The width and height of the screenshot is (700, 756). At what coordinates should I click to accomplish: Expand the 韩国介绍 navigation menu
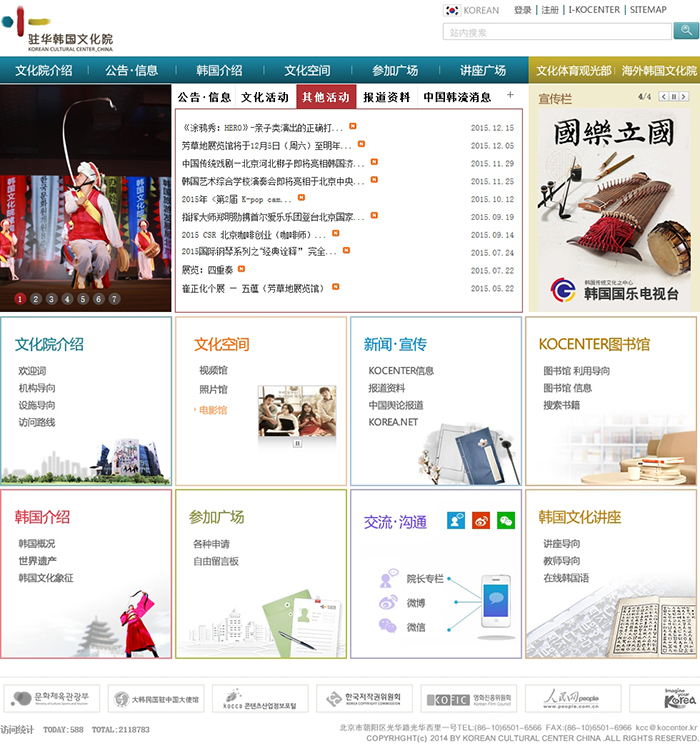tap(219, 70)
